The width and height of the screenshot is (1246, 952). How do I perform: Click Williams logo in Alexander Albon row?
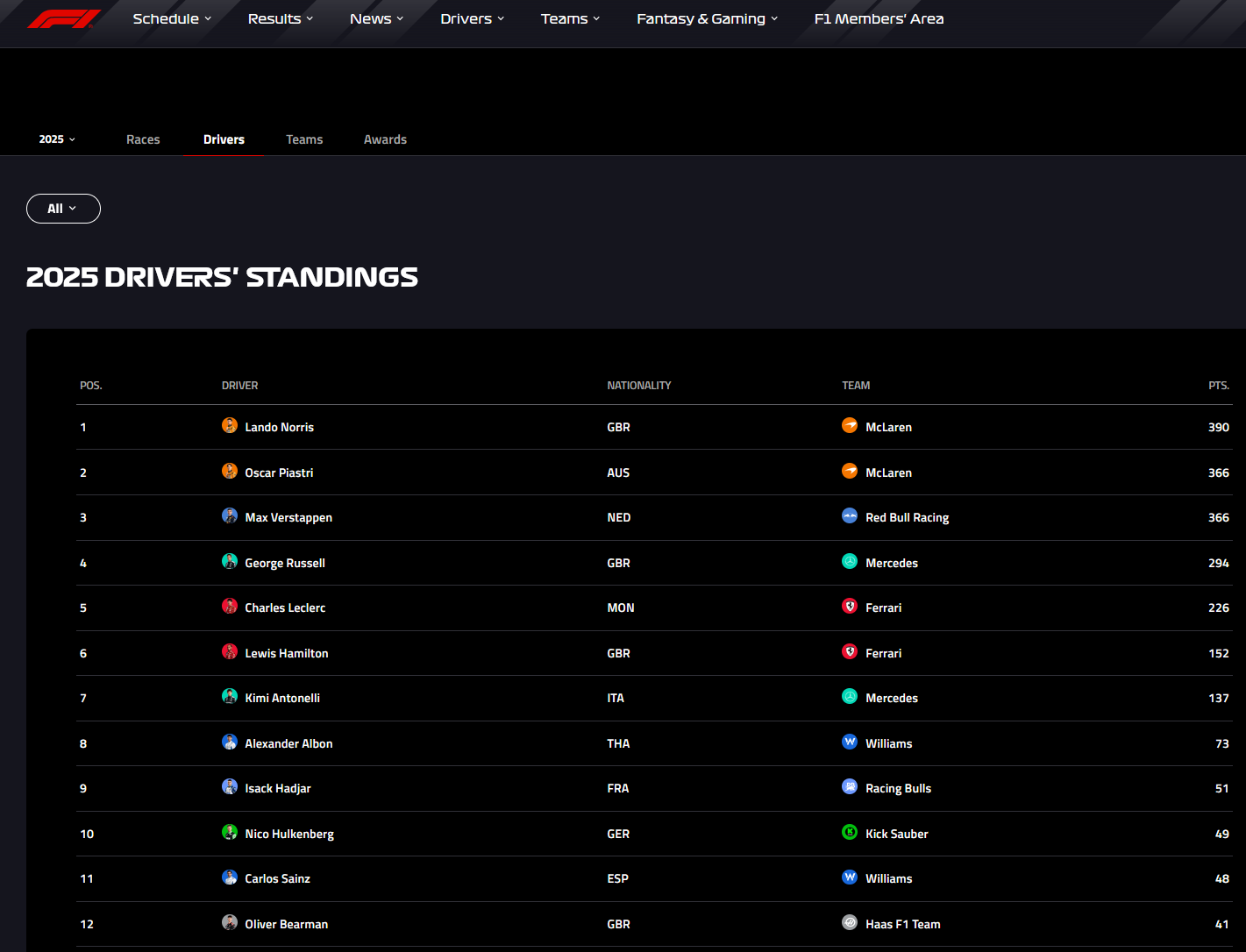tap(850, 742)
